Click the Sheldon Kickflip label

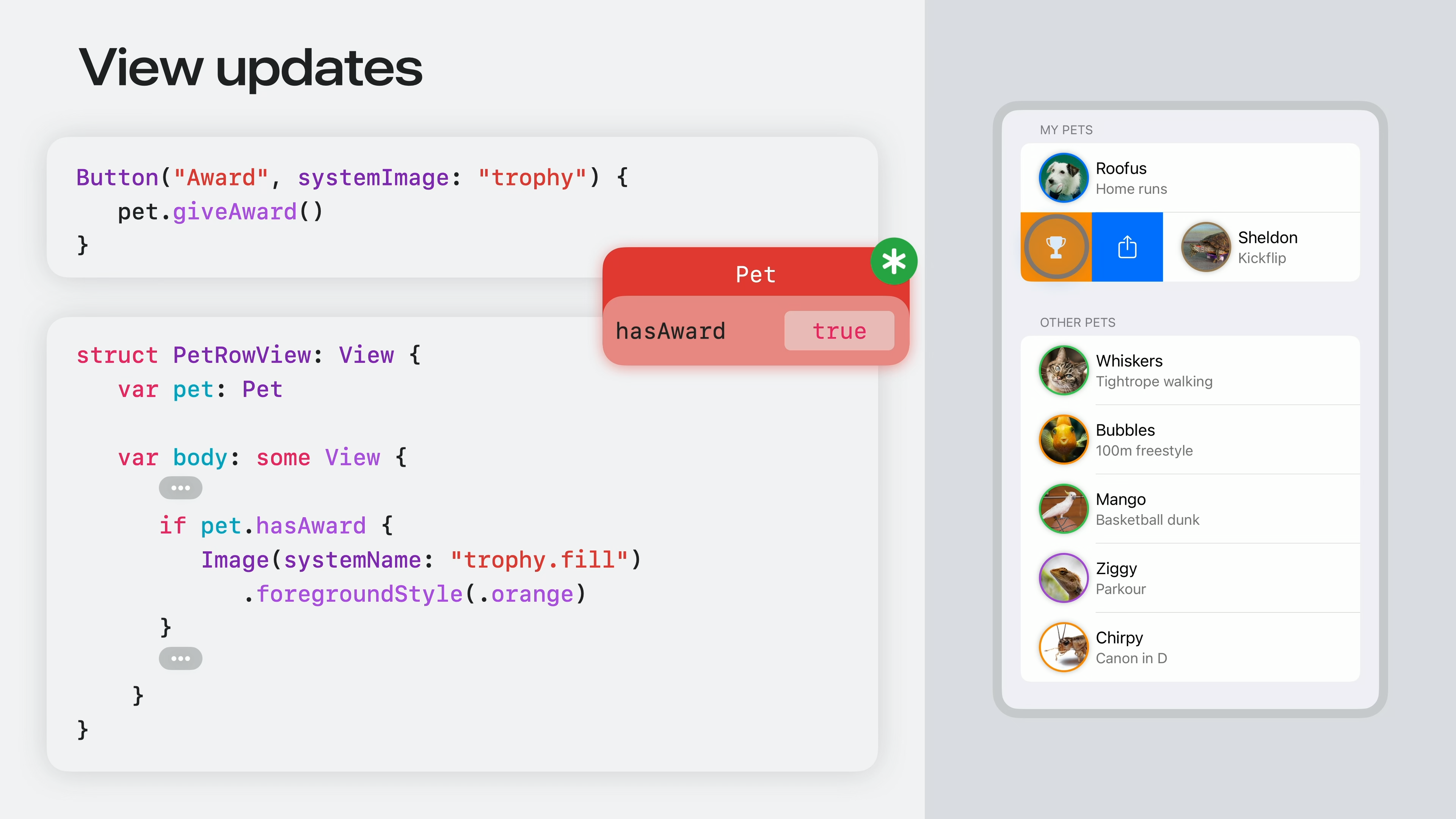pyautogui.click(x=1267, y=247)
